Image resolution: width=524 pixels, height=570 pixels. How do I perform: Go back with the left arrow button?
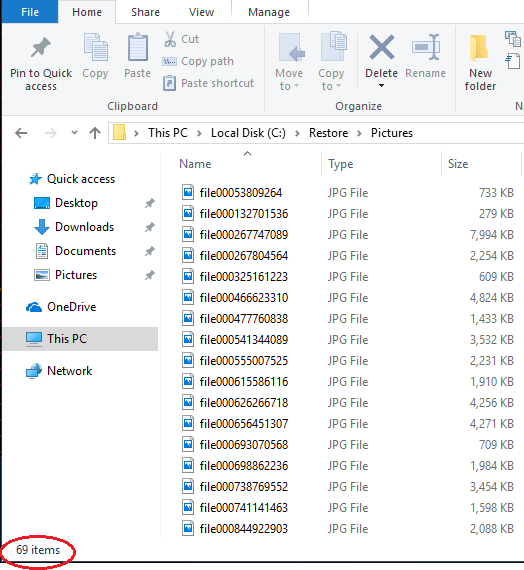tap(21, 133)
